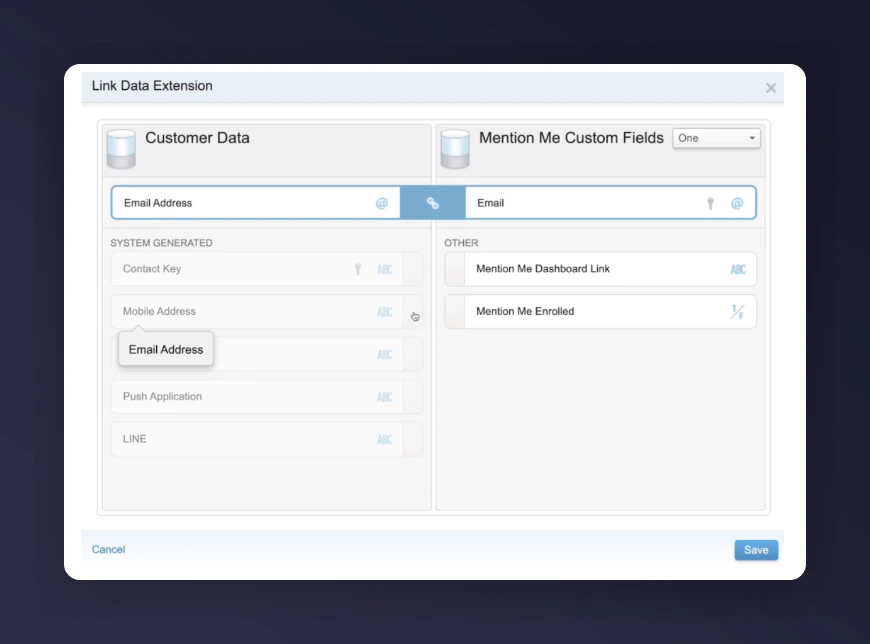The width and height of the screenshot is (870, 644).
Task: Click the ABC type icon on Contact Key
Action: coord(385,270)
